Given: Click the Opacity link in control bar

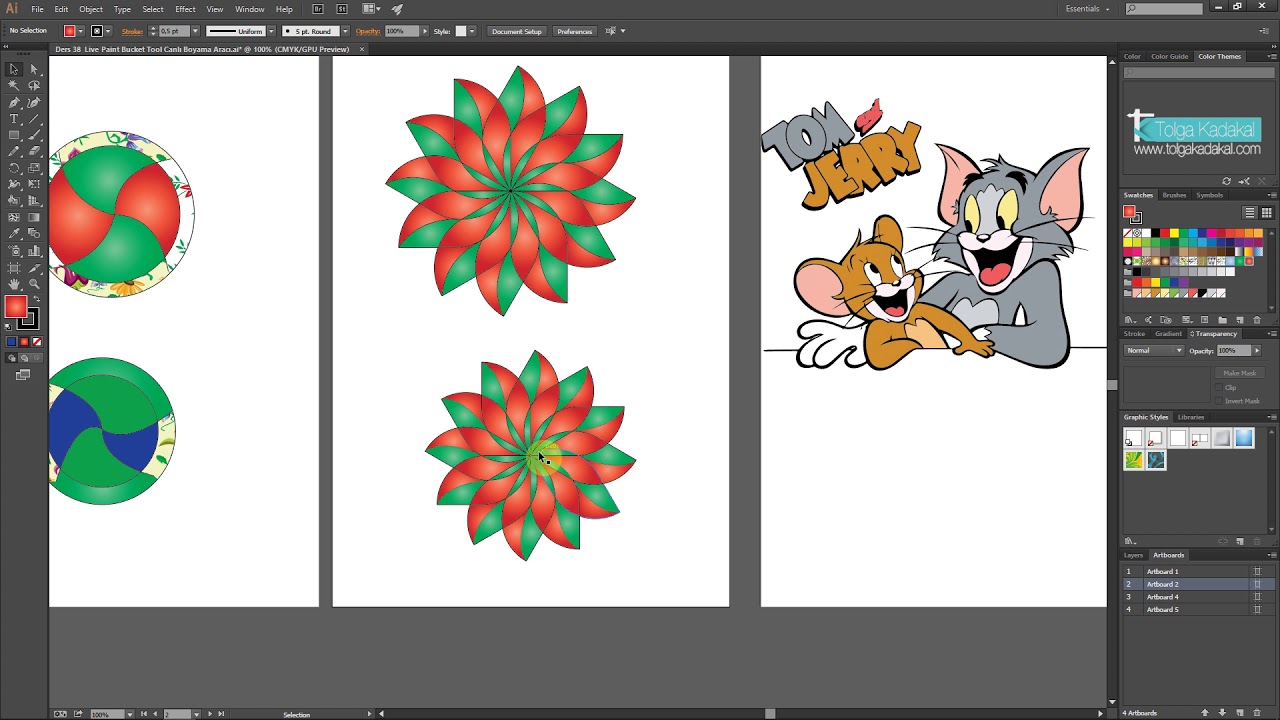Looking at the screenshot, I should click(368, 31).
